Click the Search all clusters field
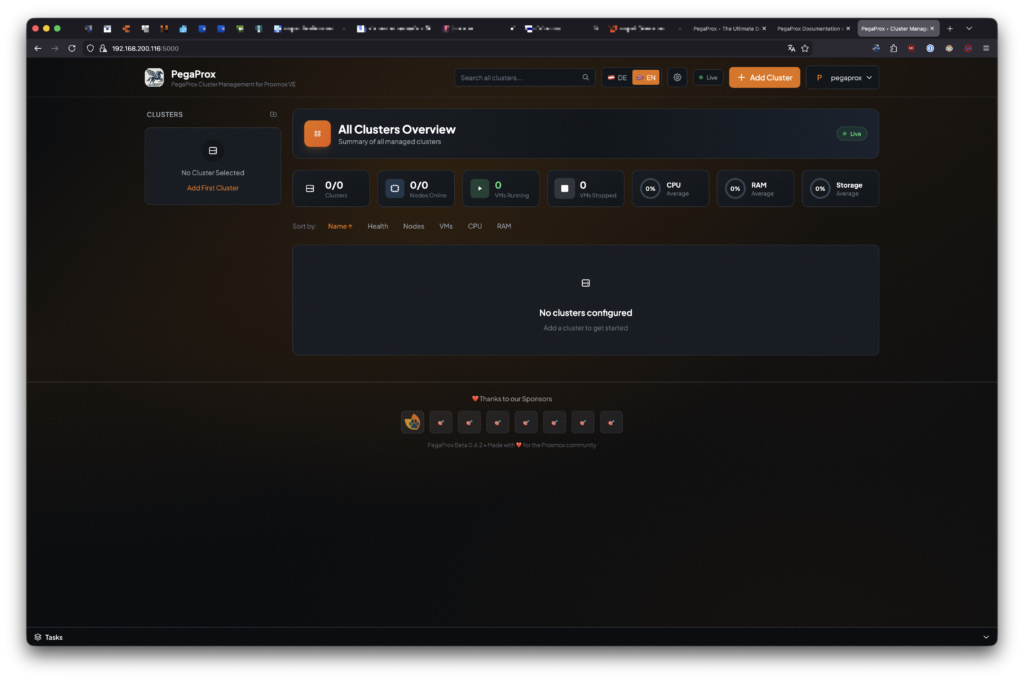This screenshot has width=1024, height=681. click(x=518, y=77)
